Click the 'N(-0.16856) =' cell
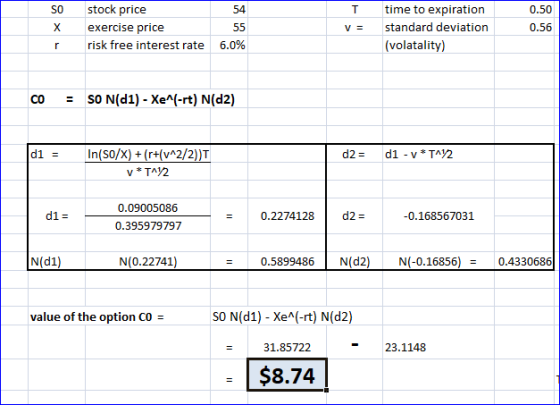 (438, 262)
